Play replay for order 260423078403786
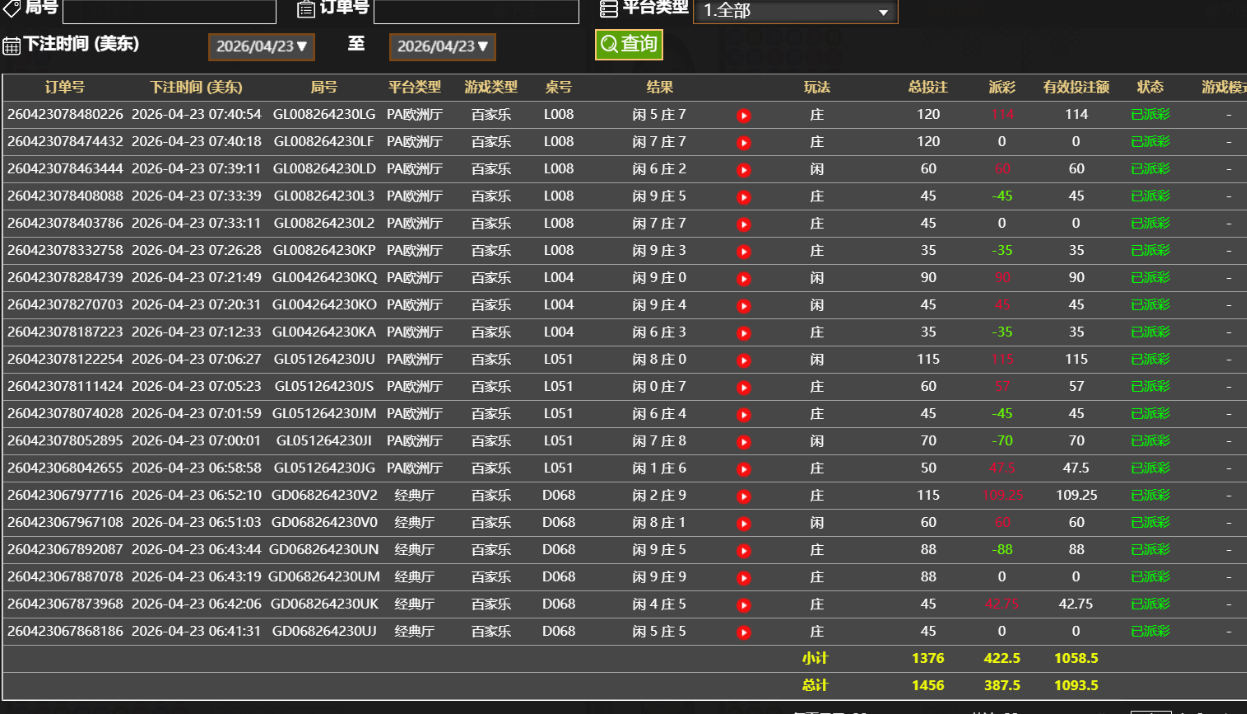Screen dimensions: 1247x714 (x=744, y=224)
